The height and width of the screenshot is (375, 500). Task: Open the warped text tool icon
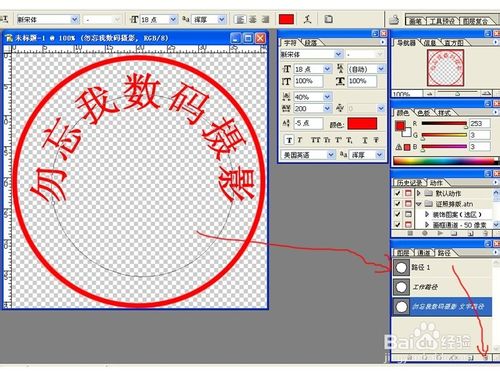tap(307, 19)
